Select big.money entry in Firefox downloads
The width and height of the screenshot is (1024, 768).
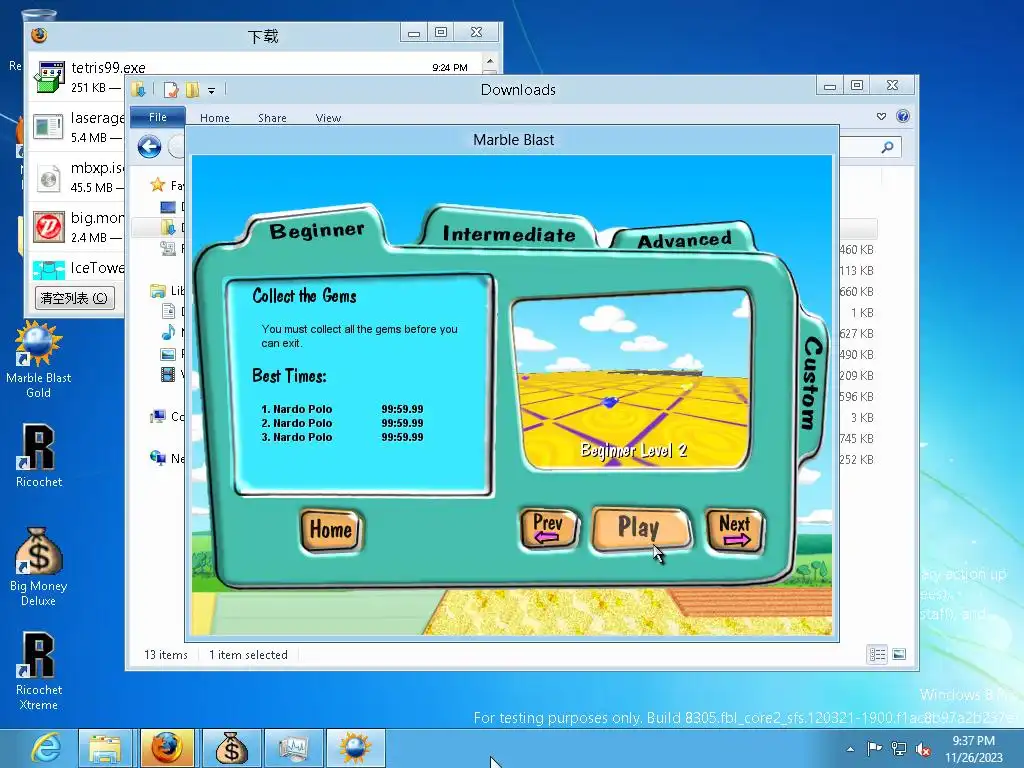coord(77,227)
